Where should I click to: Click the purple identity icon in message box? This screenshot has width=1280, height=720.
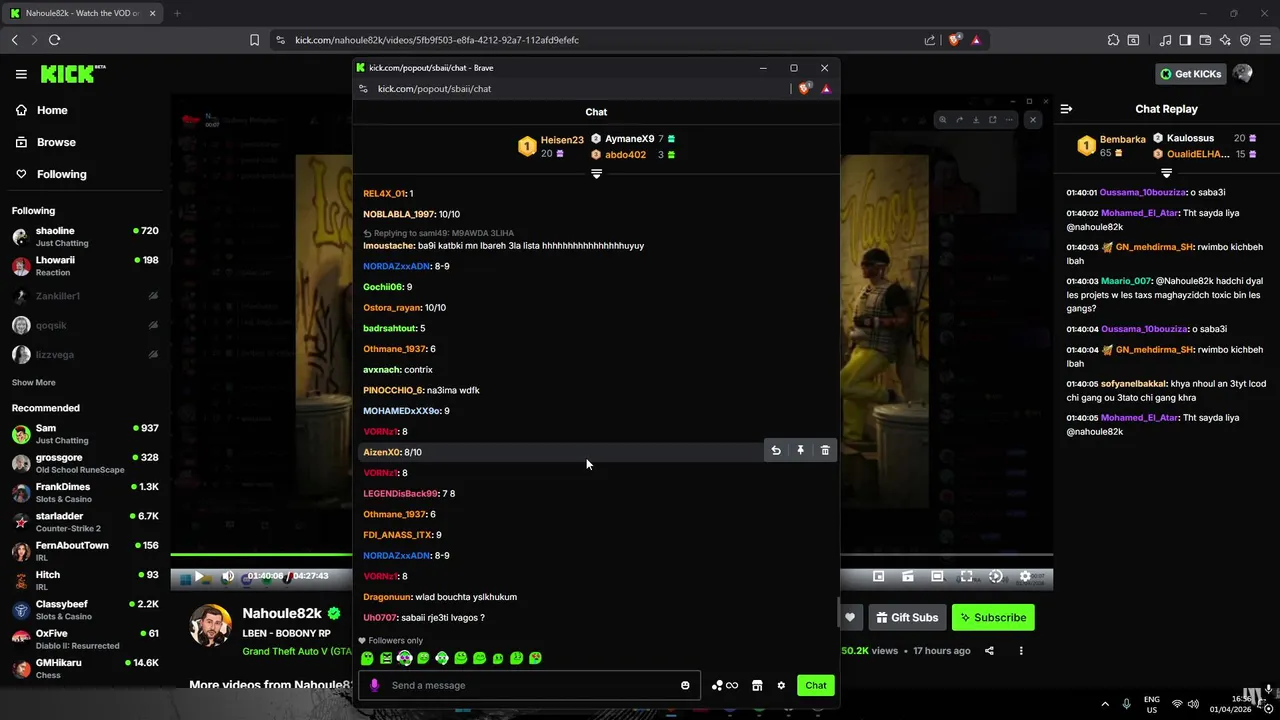coord(374,685)
